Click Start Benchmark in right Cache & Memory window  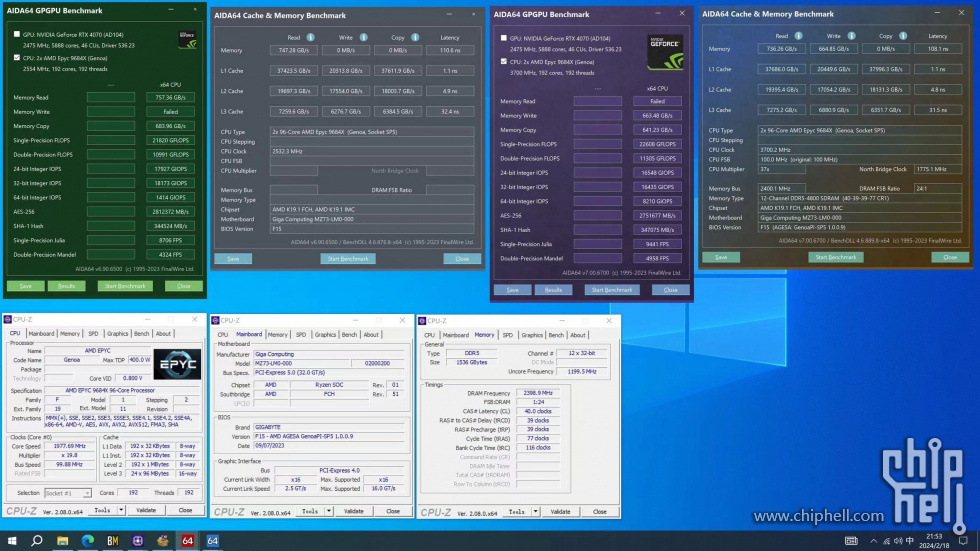[x=836, y=257]
